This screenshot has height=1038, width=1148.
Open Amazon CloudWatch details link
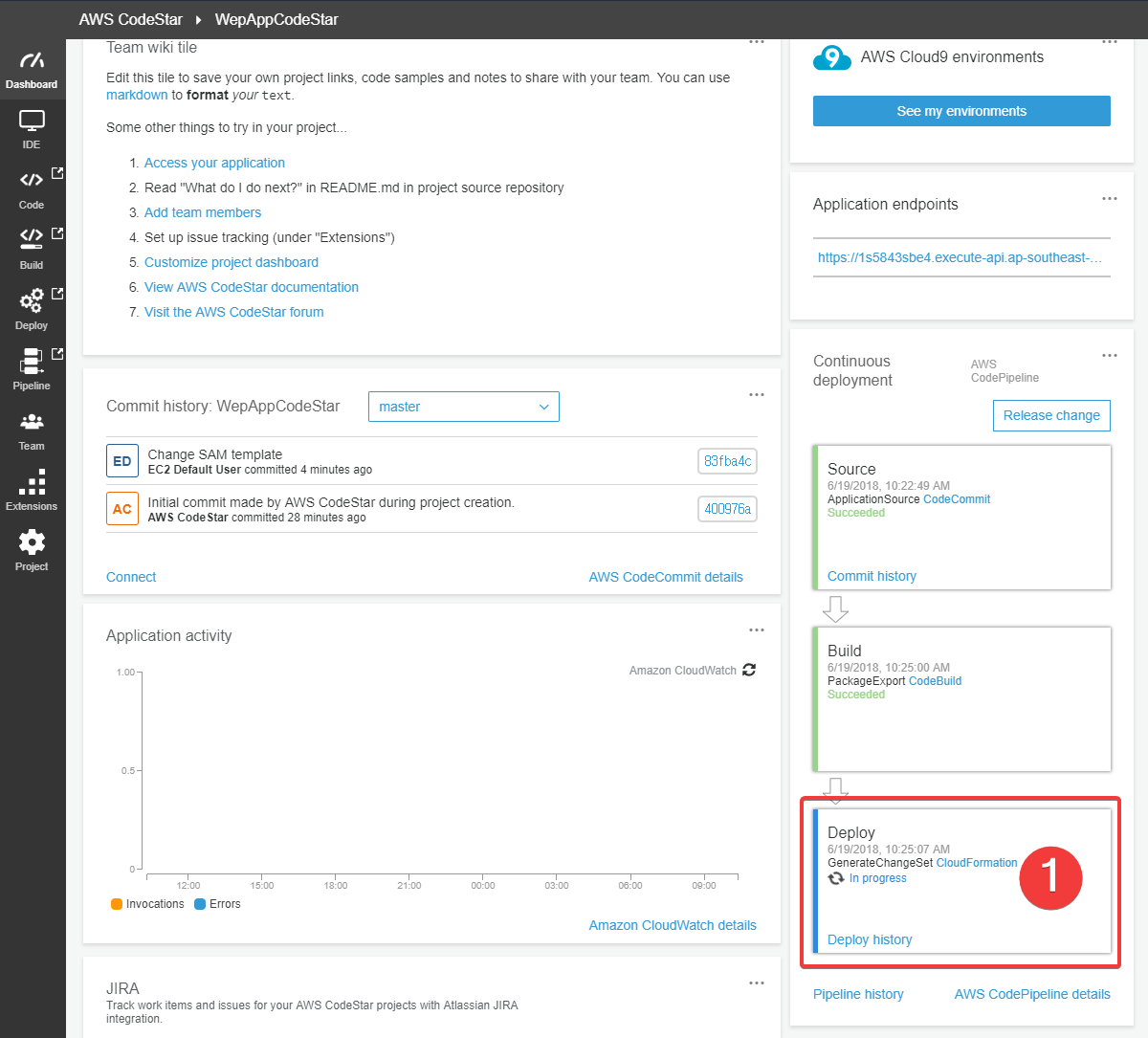point(673,925)
